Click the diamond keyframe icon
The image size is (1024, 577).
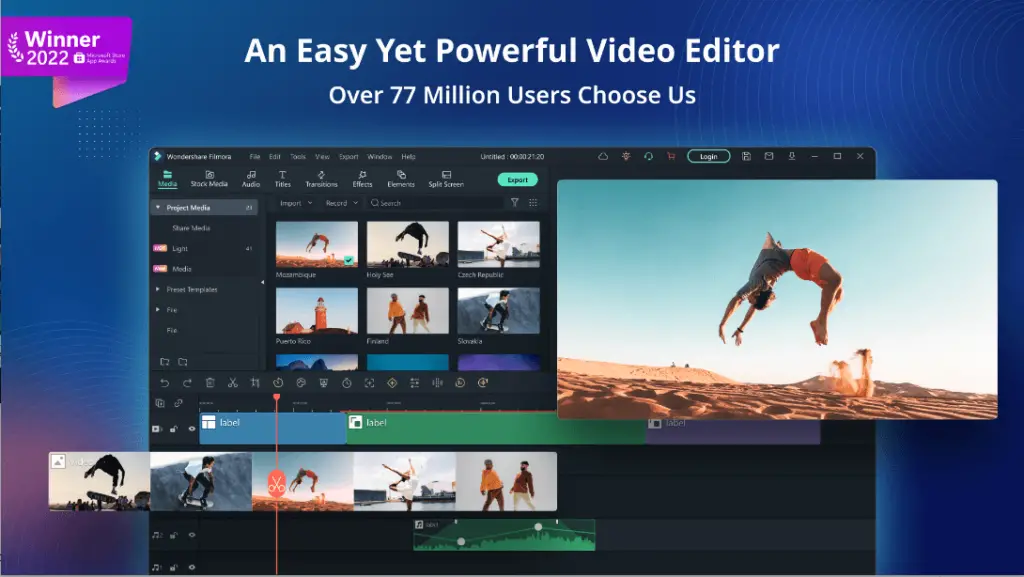click(392, 383)
